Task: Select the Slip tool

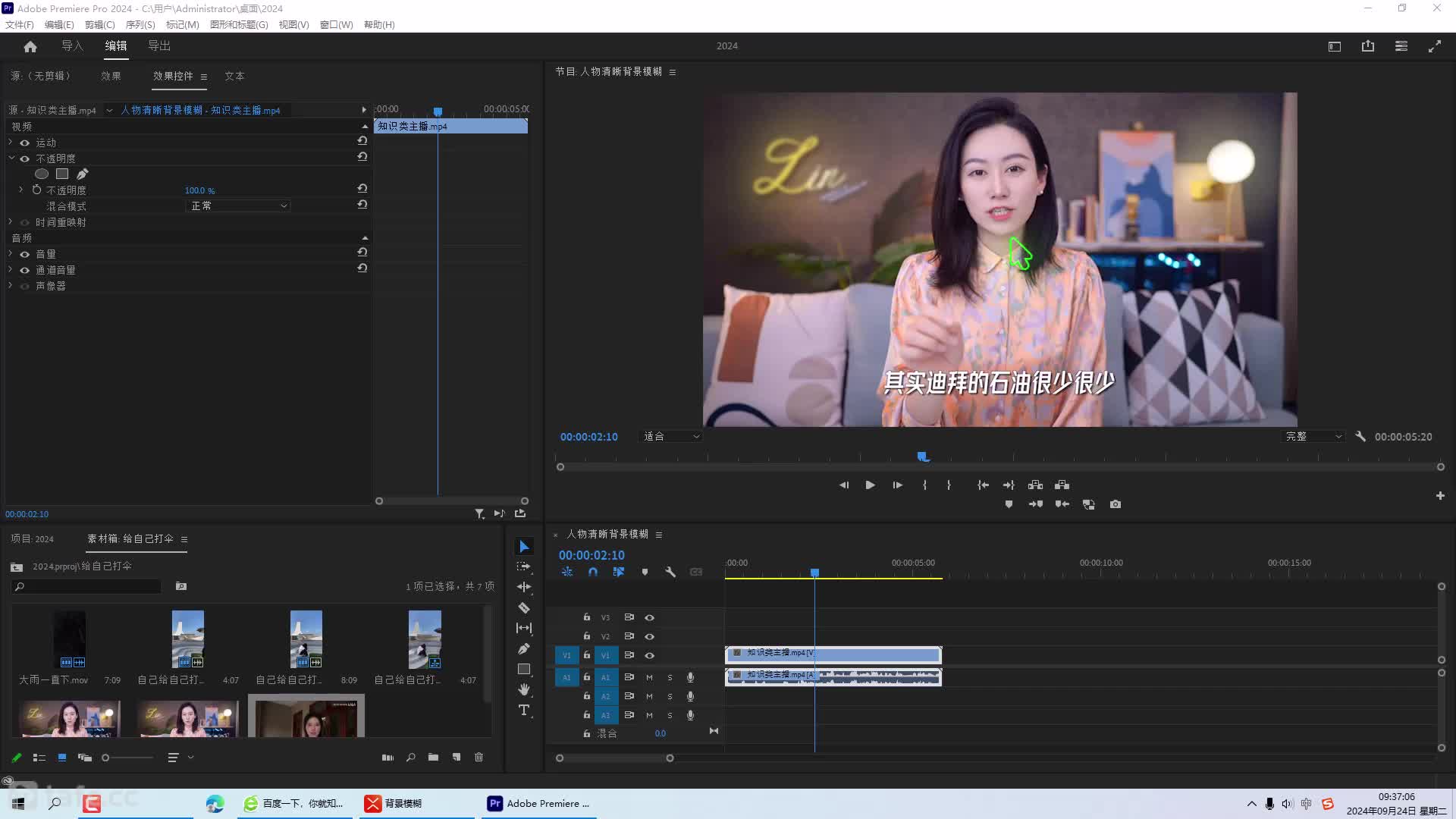Action: click(x=524, y=628)
